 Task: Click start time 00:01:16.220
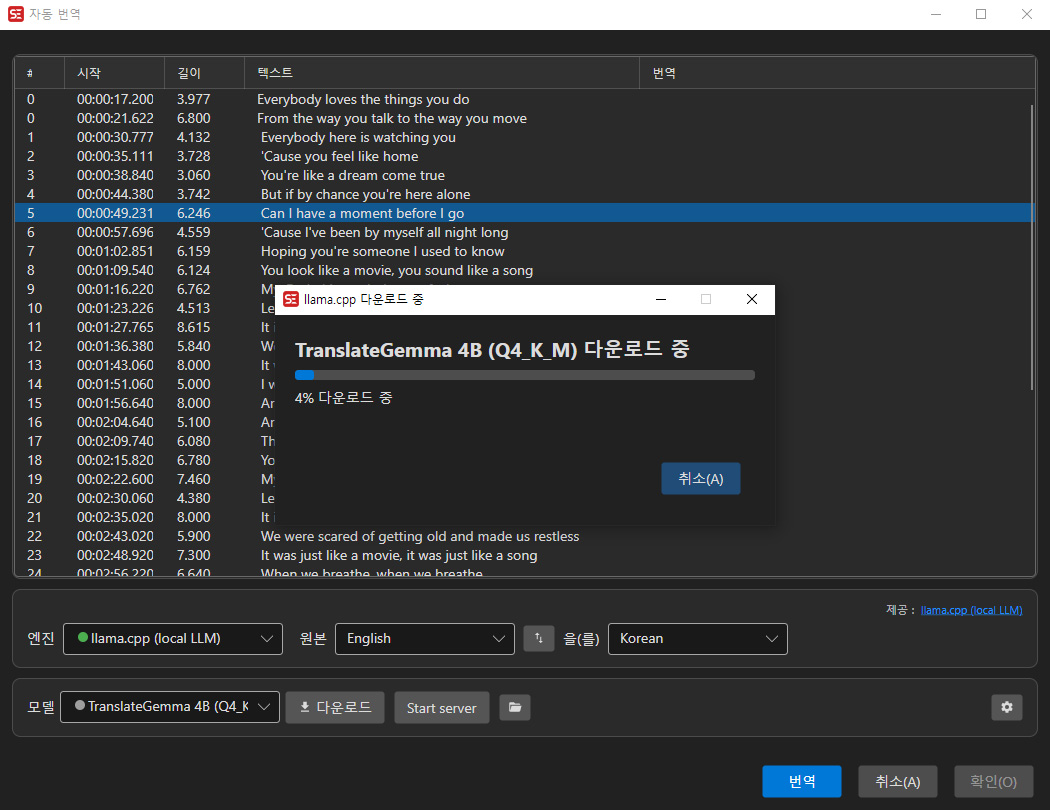point(115,289)
